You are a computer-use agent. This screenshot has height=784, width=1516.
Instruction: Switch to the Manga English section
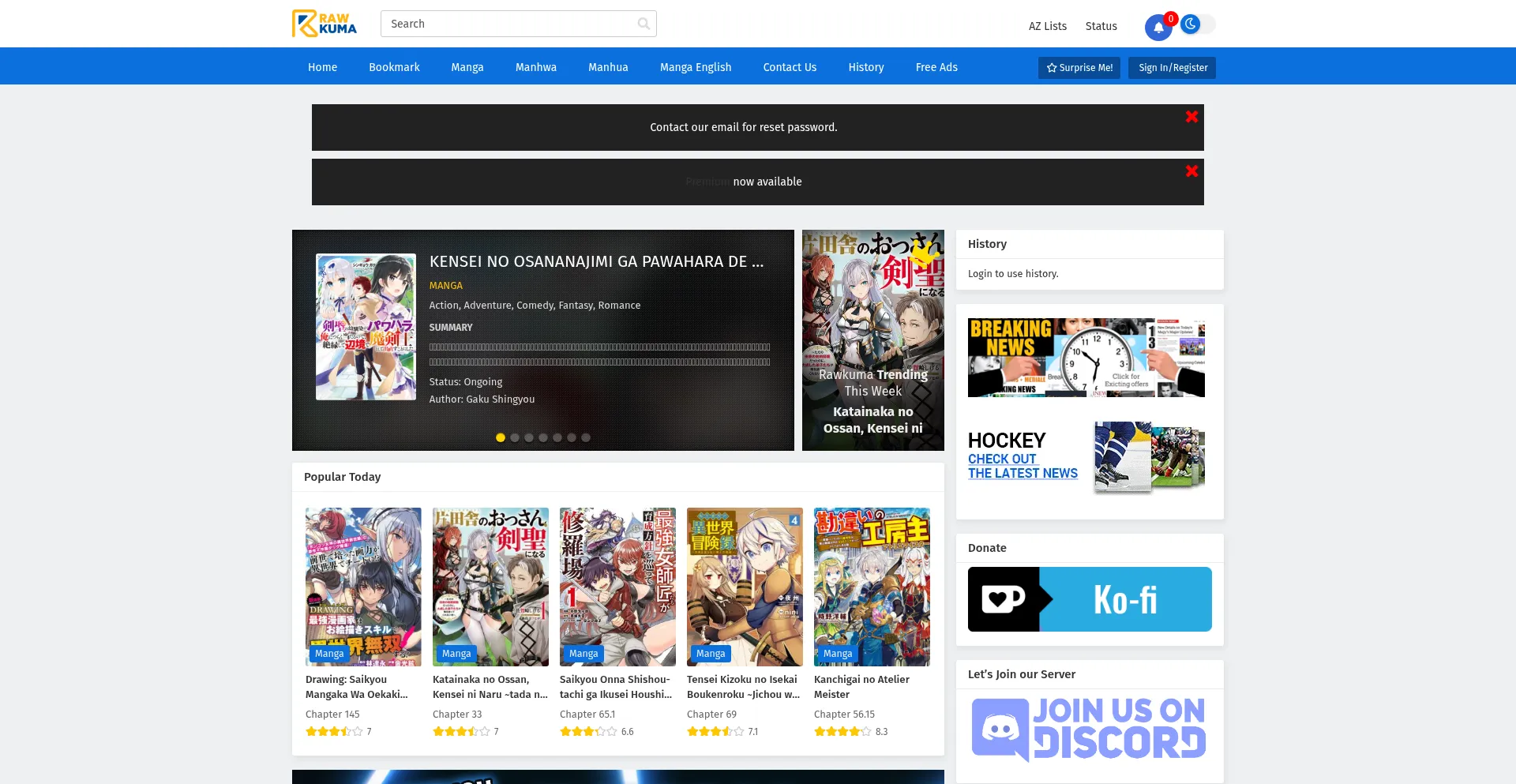[695, 67]
